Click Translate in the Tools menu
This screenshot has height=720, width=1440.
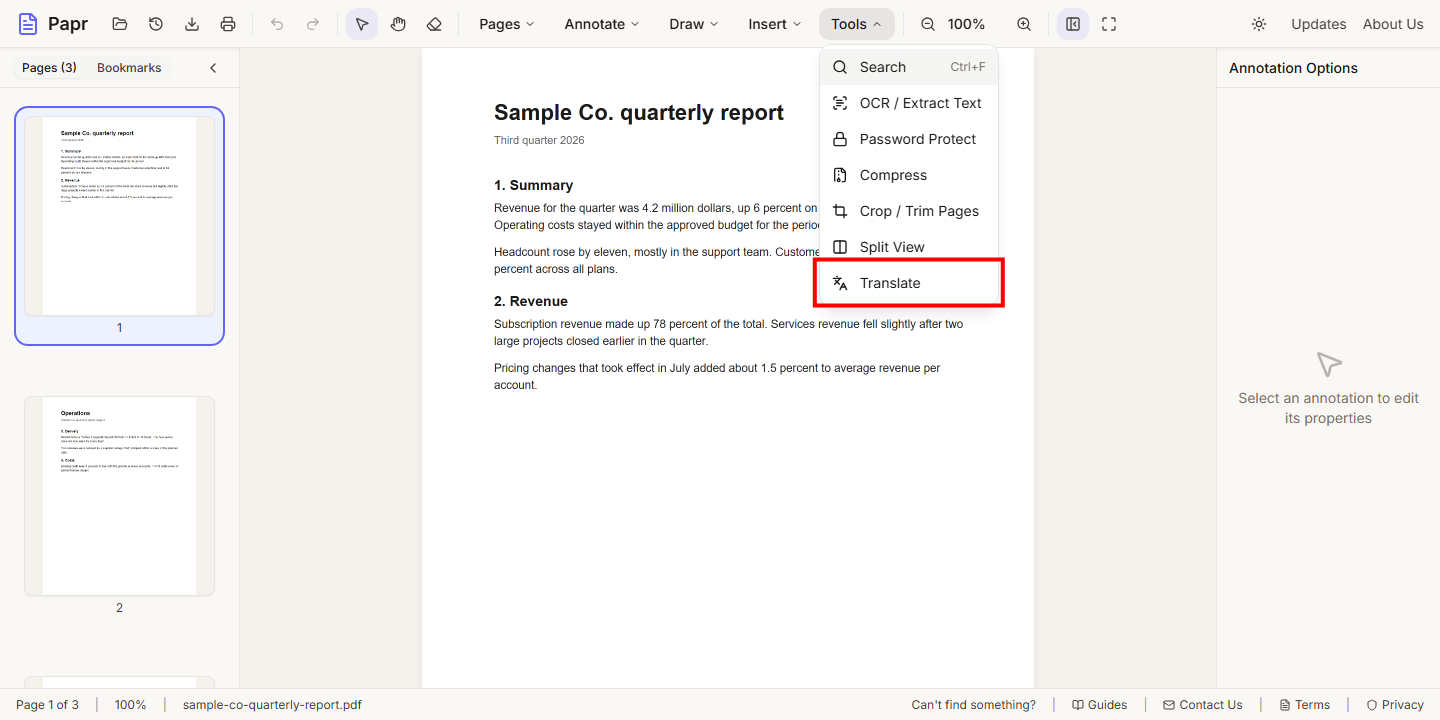[x=909, y=283]
